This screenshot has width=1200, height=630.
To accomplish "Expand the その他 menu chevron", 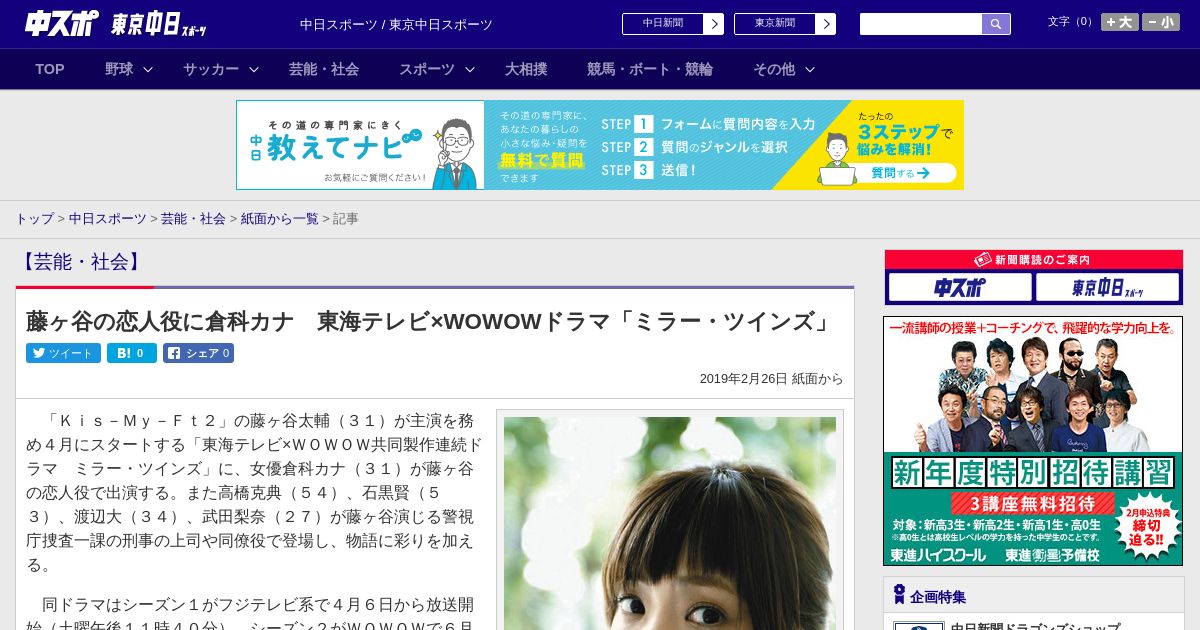I will coord(810,69).
